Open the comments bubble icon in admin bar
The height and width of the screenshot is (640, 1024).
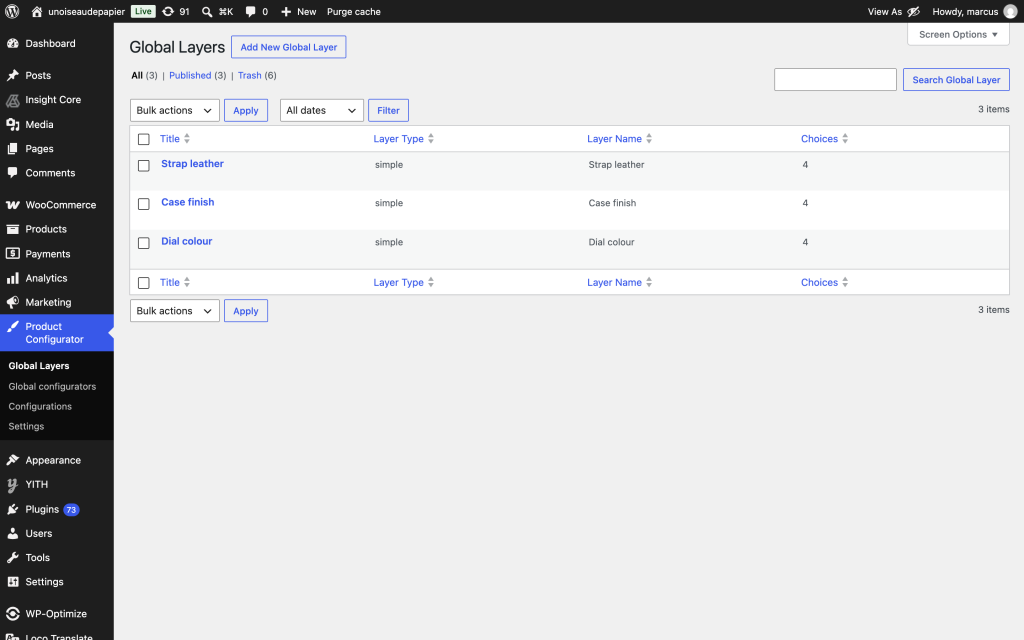250,12
